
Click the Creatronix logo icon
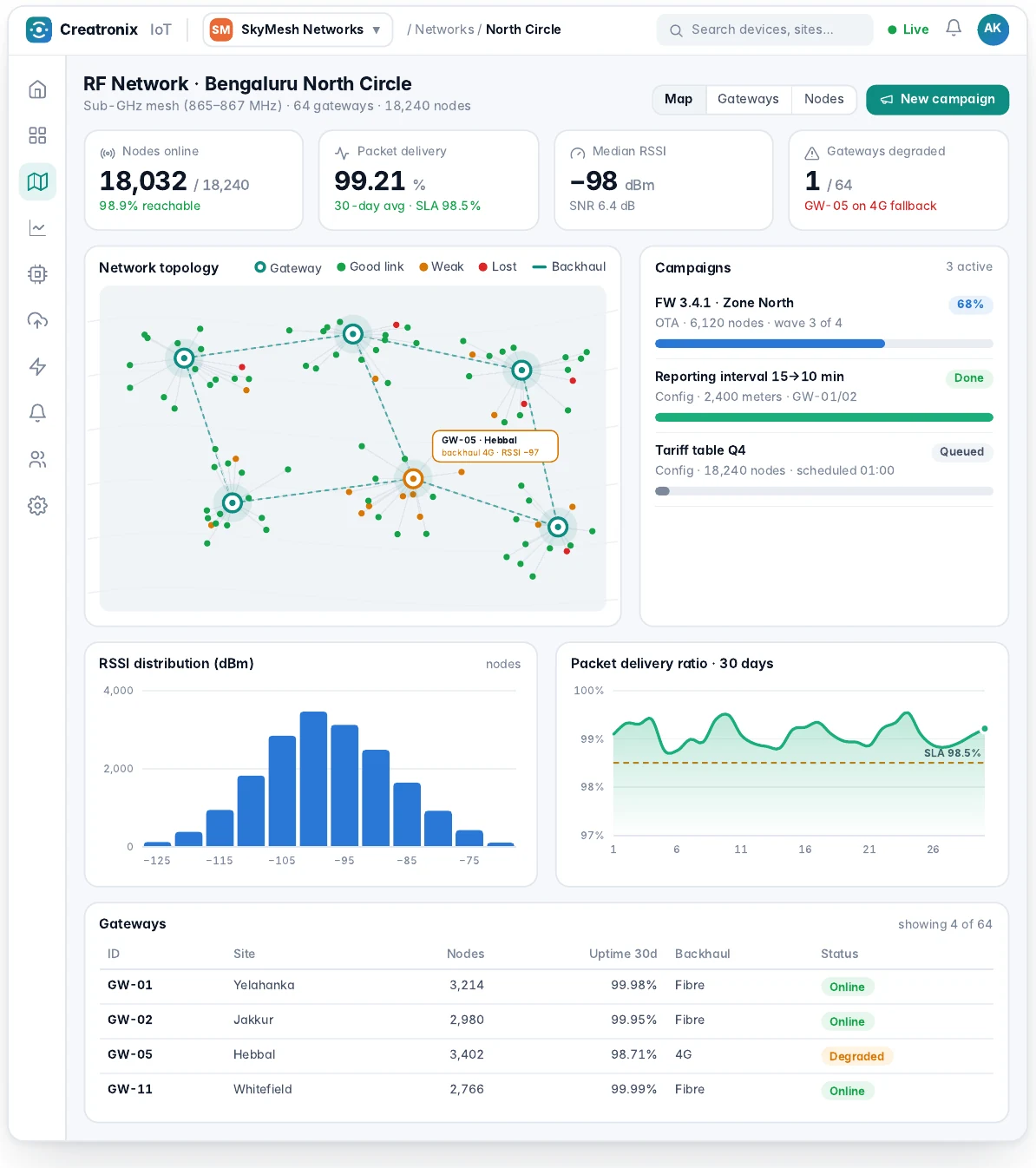[39, 30]
